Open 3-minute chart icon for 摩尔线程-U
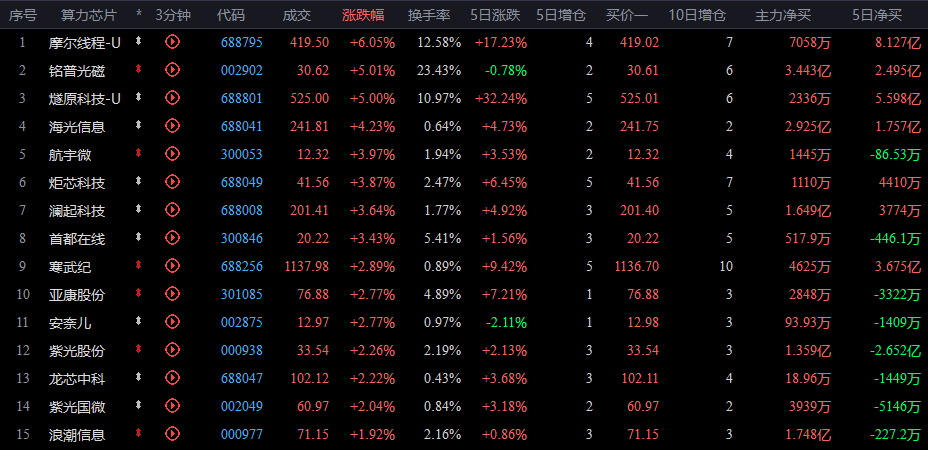 point(172,41)
